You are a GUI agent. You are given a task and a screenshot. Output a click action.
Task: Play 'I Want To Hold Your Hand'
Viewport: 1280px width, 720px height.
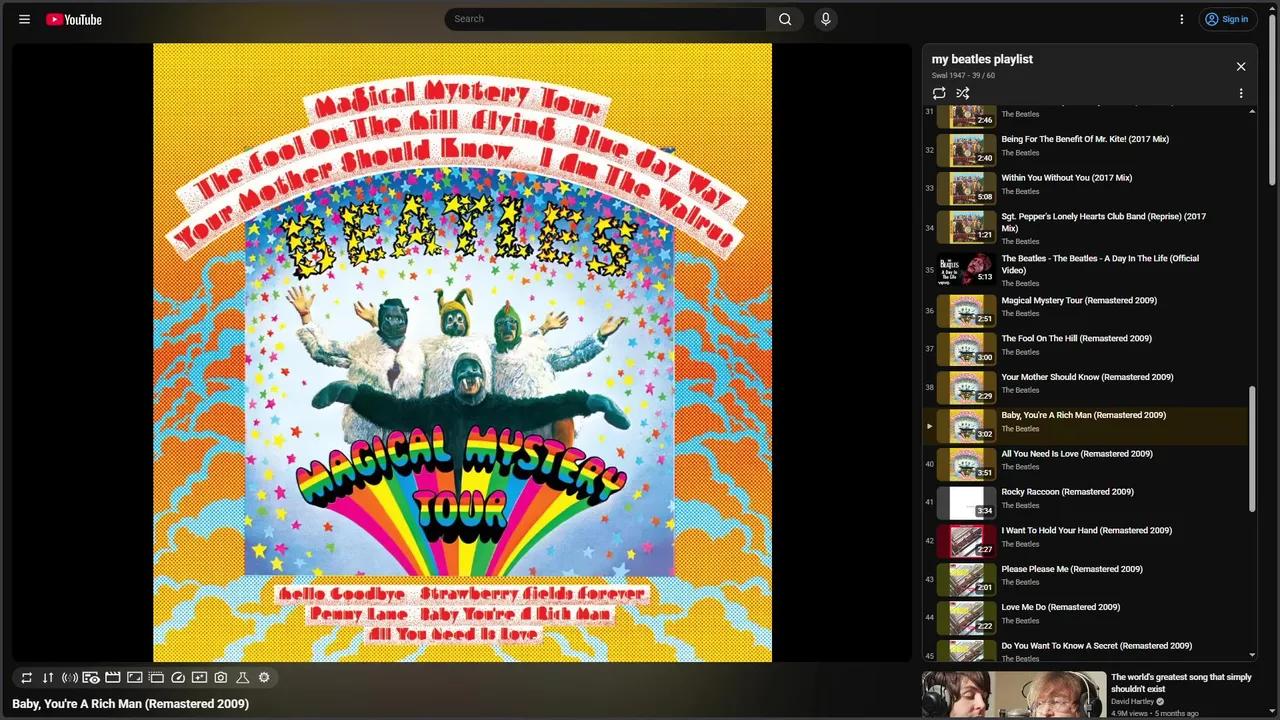(x=1087, y=531)
